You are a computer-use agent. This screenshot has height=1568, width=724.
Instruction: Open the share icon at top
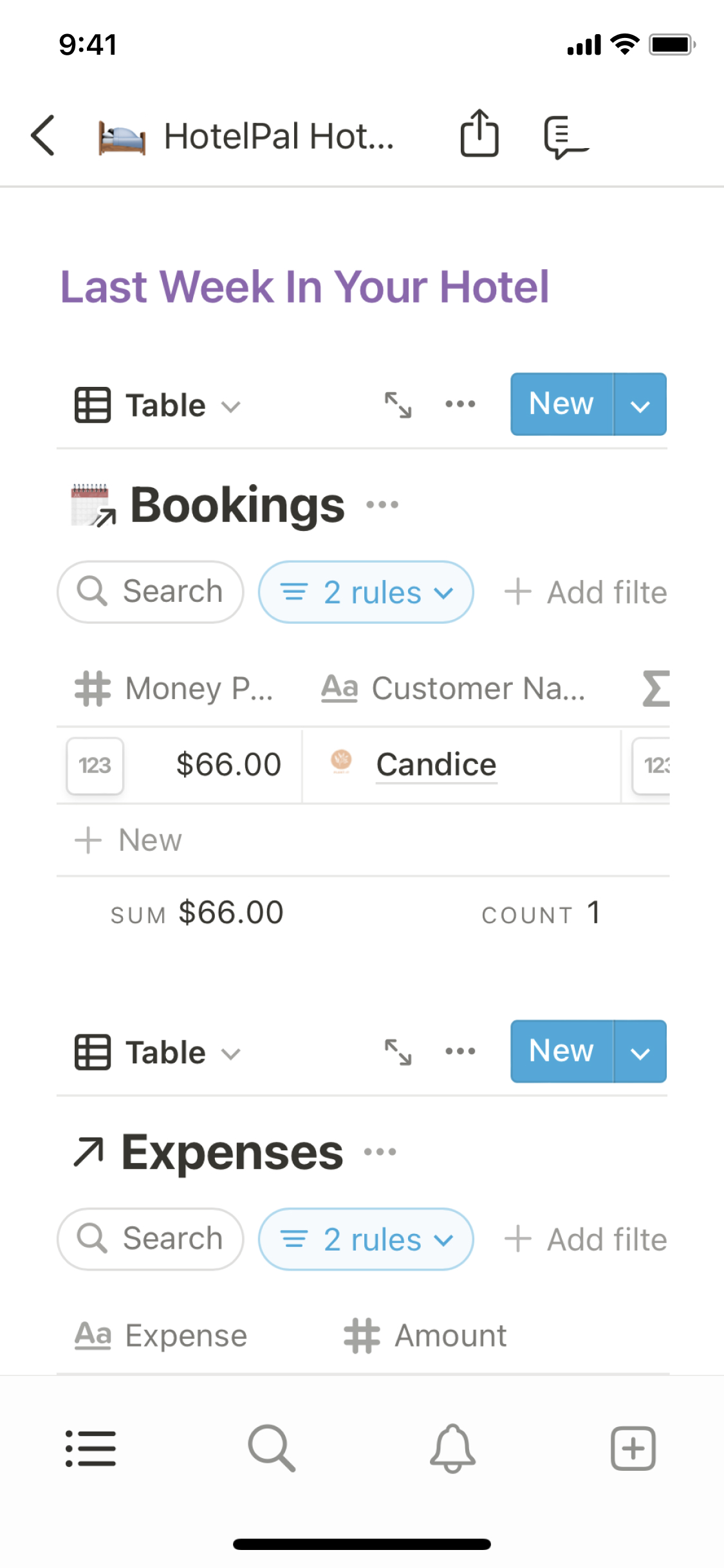pos(479,133)
